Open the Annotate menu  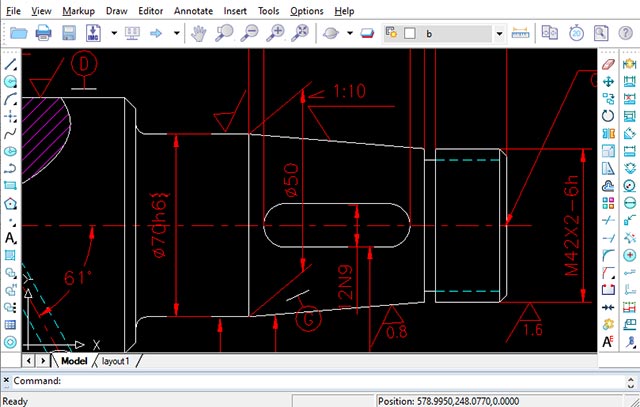click(193, 11)
